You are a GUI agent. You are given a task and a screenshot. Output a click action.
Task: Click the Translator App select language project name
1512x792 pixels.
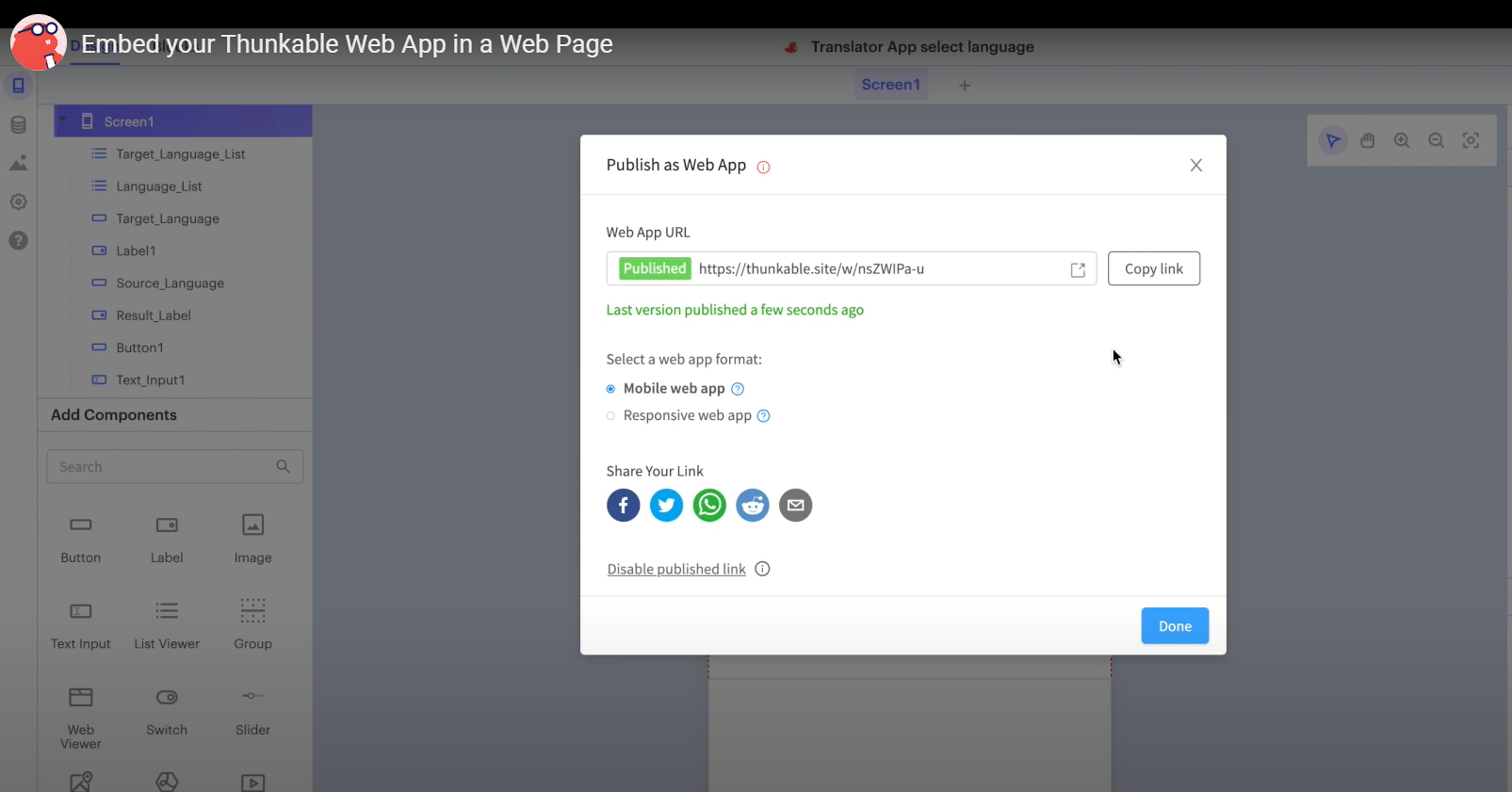coord(922,47)
